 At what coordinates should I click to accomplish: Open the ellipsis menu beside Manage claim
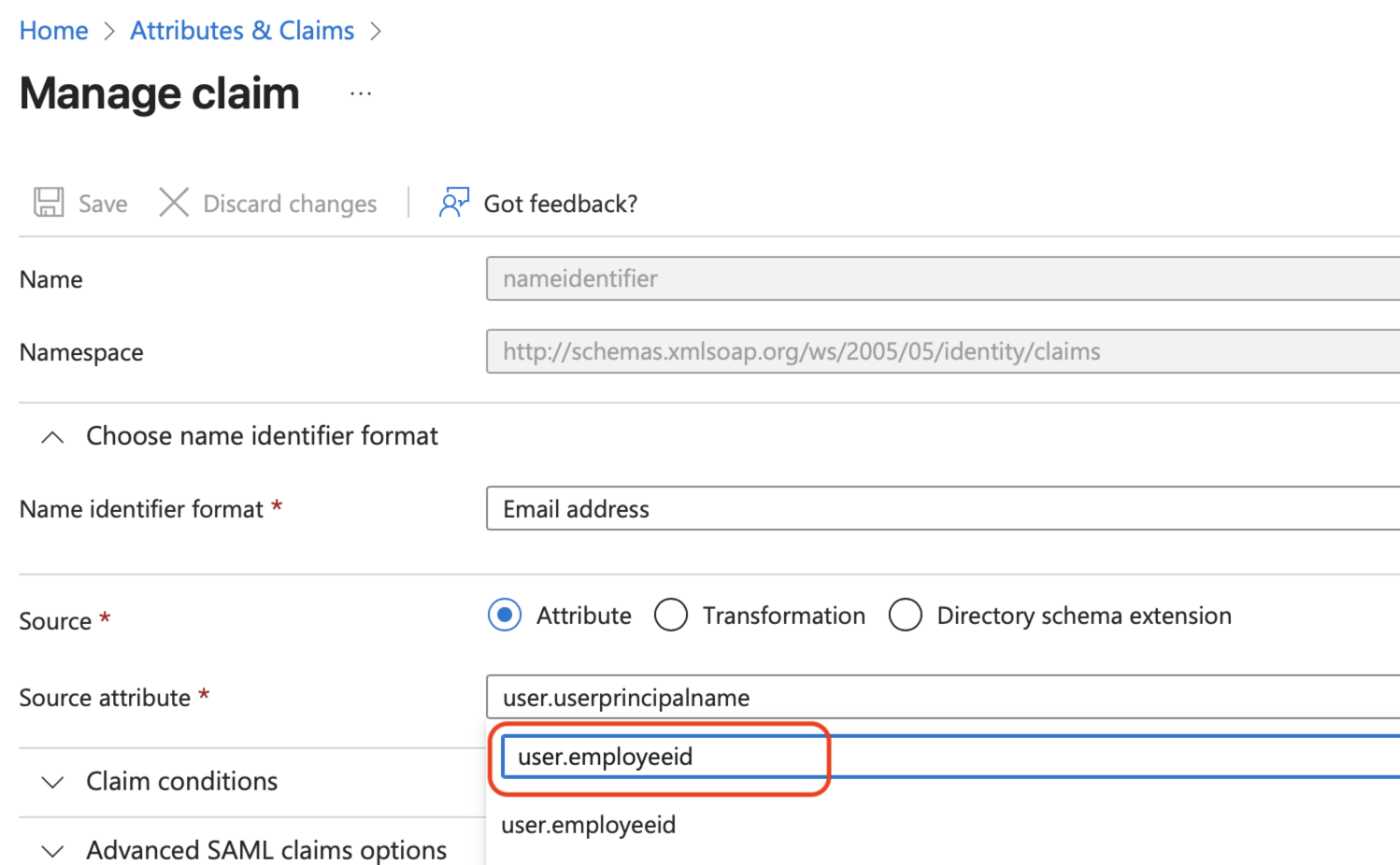point(361,93)
